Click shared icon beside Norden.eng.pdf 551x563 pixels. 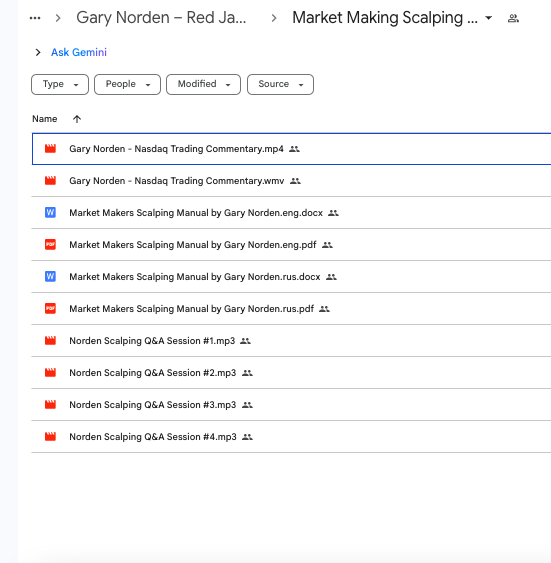(x=327, y=245)
